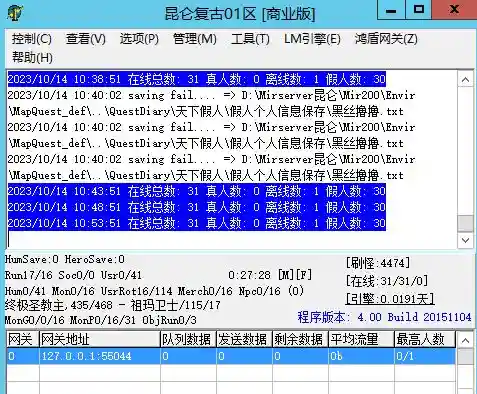Click the 剩余数据 column header
The image size is (477, 394).
pos(300,339)
